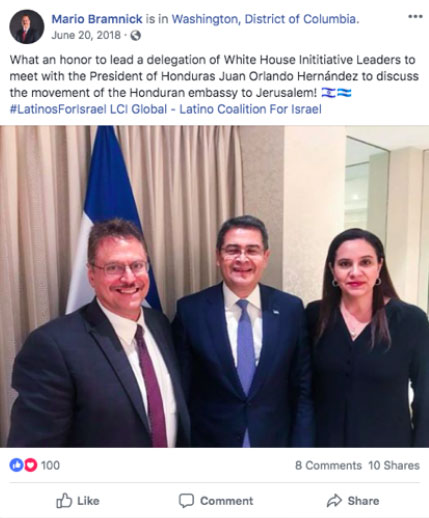Click the red heart reaction icon
The height and width of the screenshot is (518, 429).
click(x=30, y=465)
